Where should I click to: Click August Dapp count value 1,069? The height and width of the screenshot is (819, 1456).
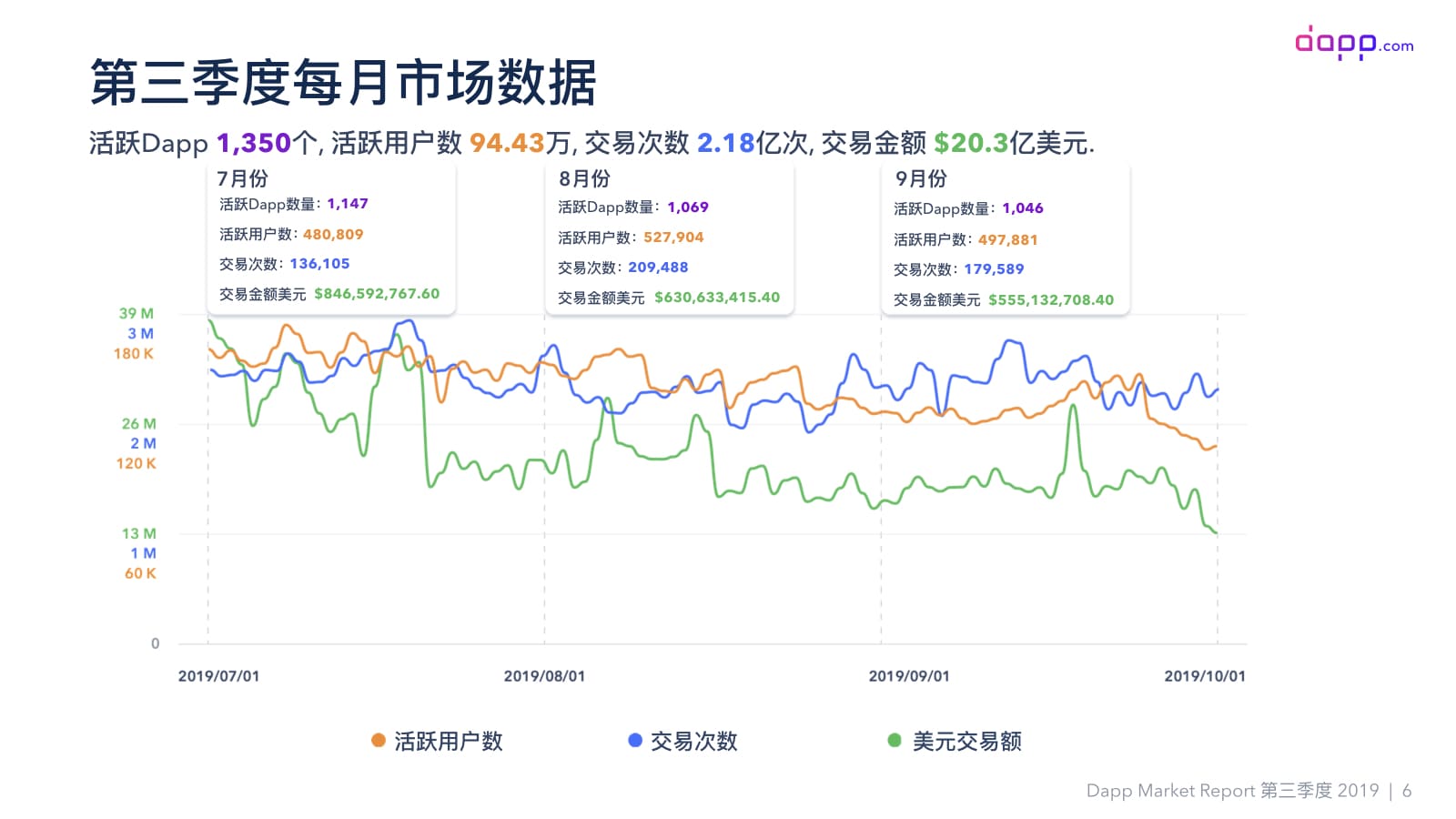[688, 207]
